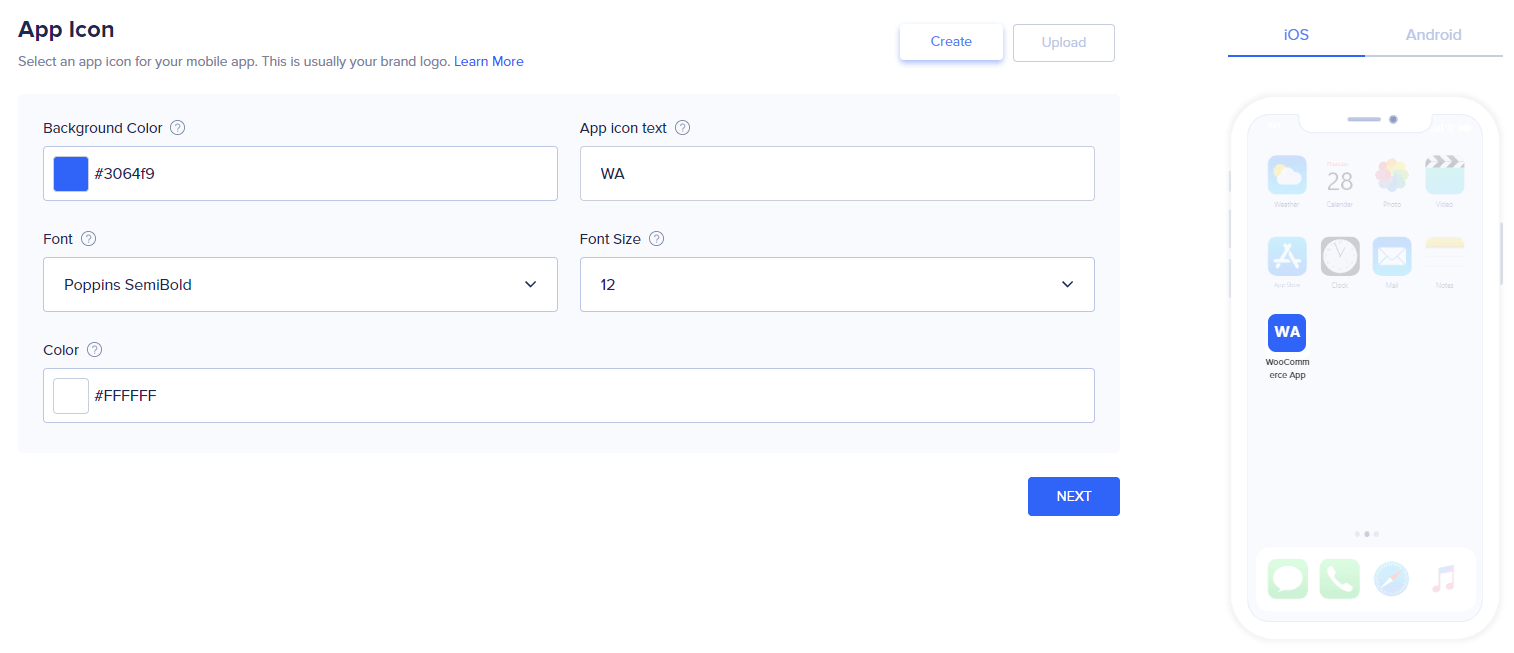1514x653 pixels.
Task: Select the Music icon in the dock
Action: tap(1444, 578)
